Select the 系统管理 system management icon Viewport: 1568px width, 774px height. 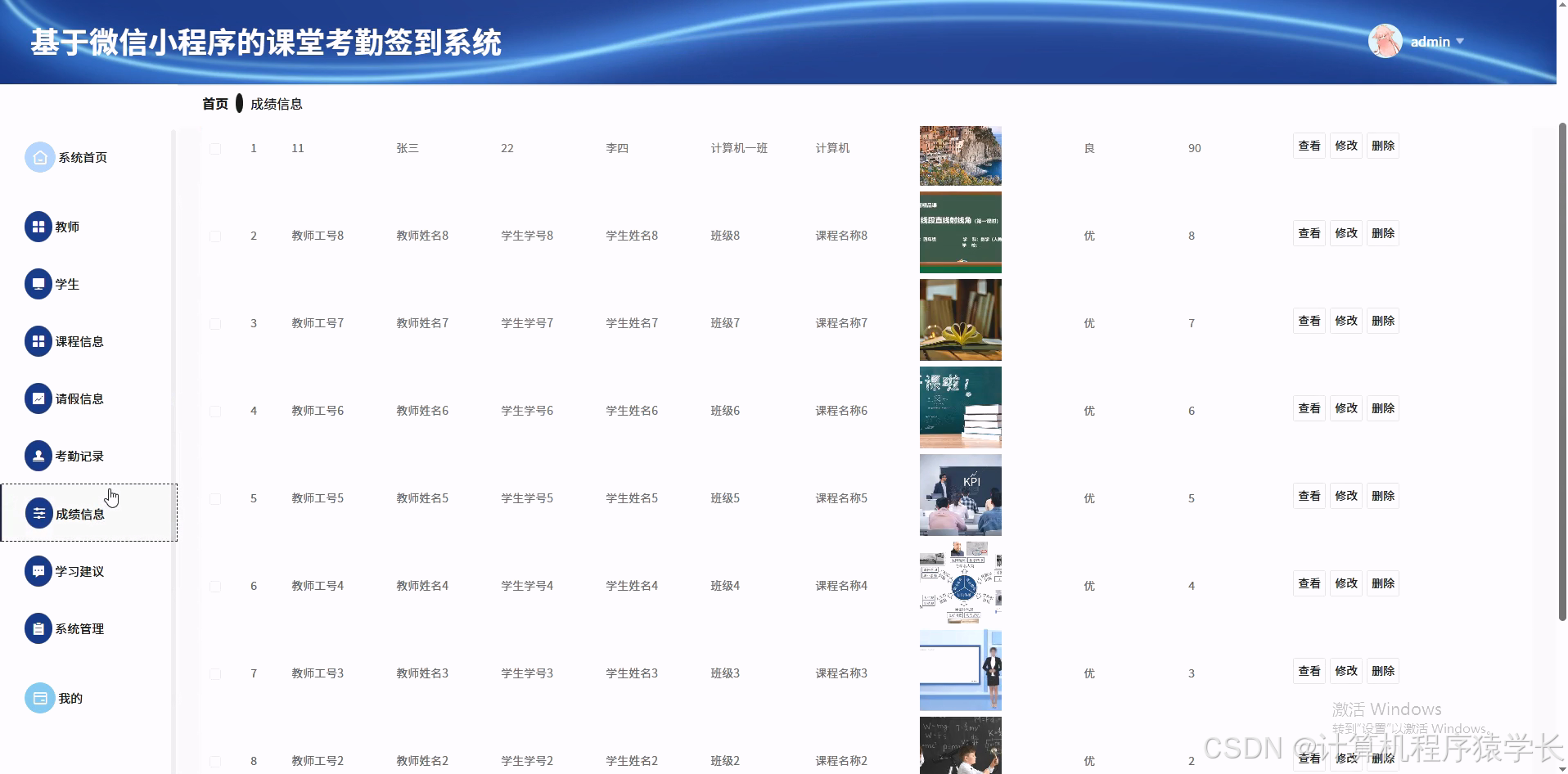tap(39, 628)
